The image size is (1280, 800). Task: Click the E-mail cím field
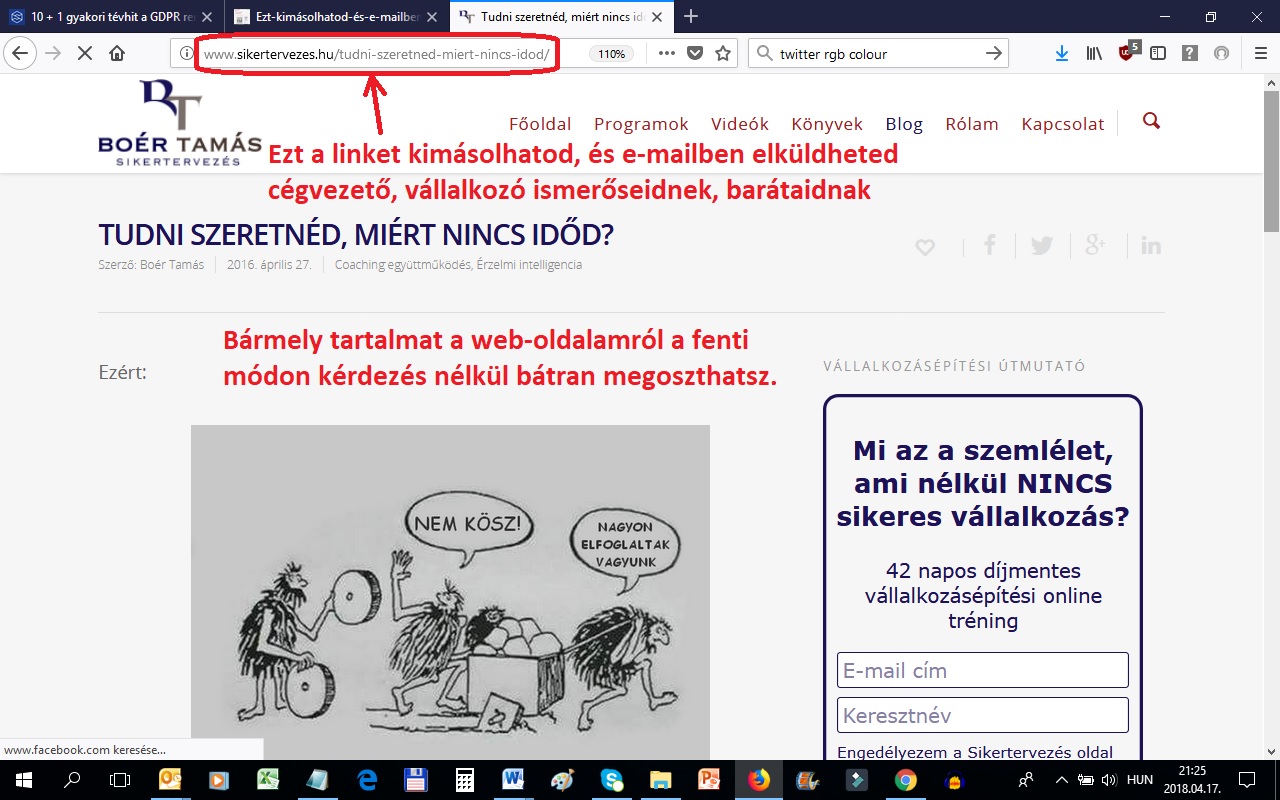(983, 670)
